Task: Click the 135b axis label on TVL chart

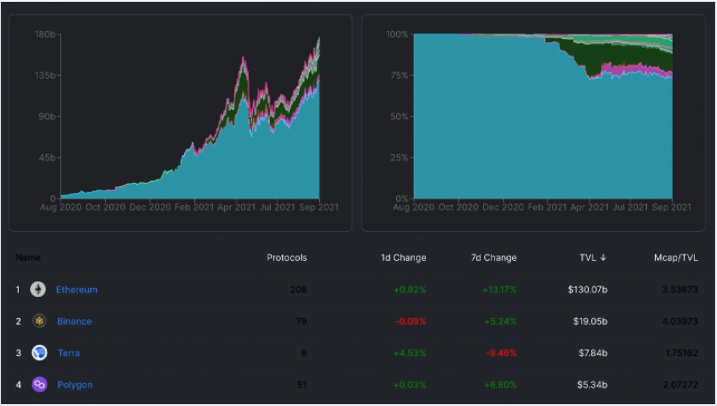Action: 45,75
